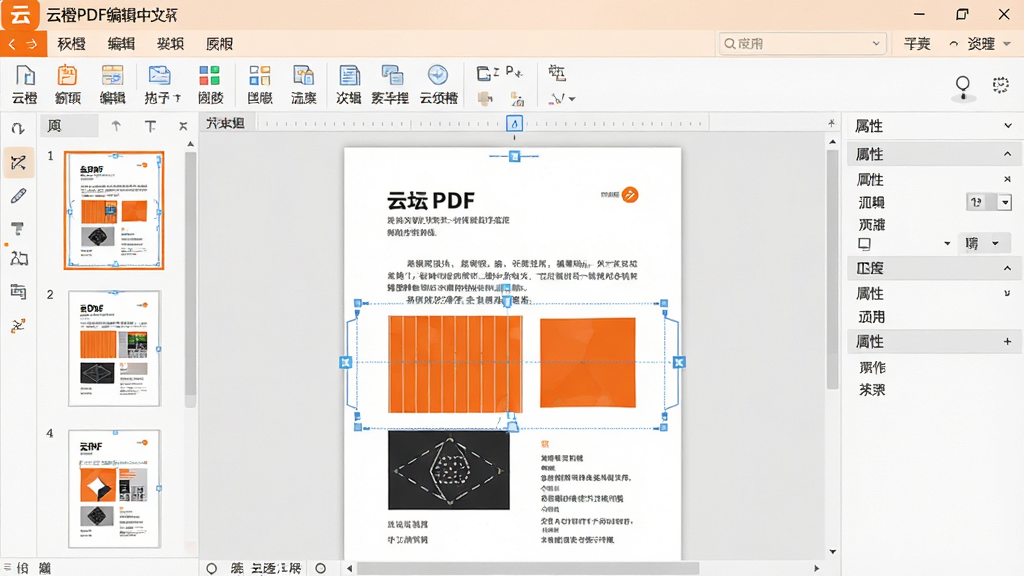1024x576 pixels.
Task: Expand the 属性 section with the plus sign
Action: [x=1008, y=341]
